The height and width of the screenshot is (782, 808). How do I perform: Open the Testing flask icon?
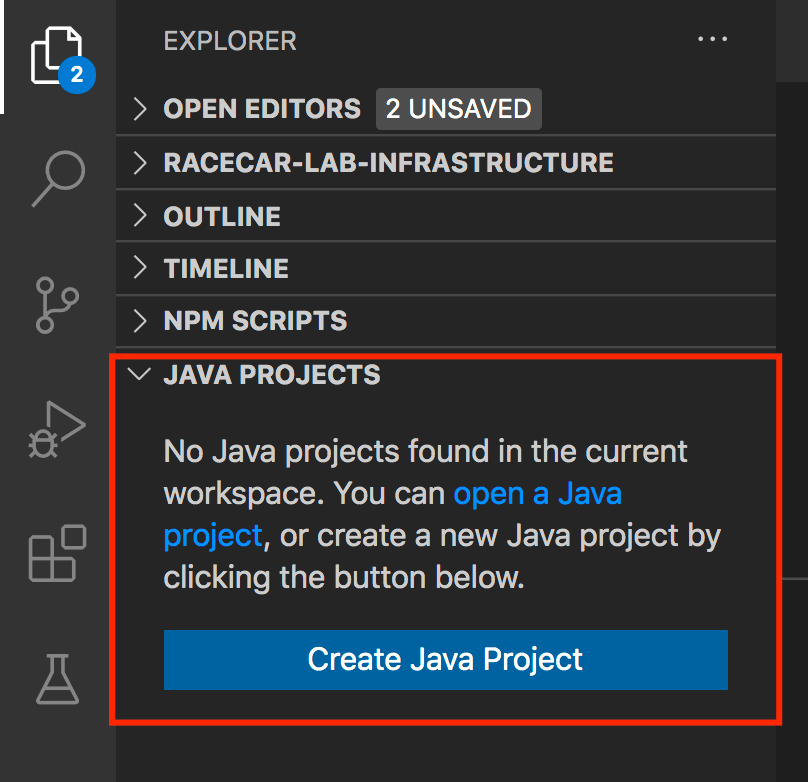(57, 679)
